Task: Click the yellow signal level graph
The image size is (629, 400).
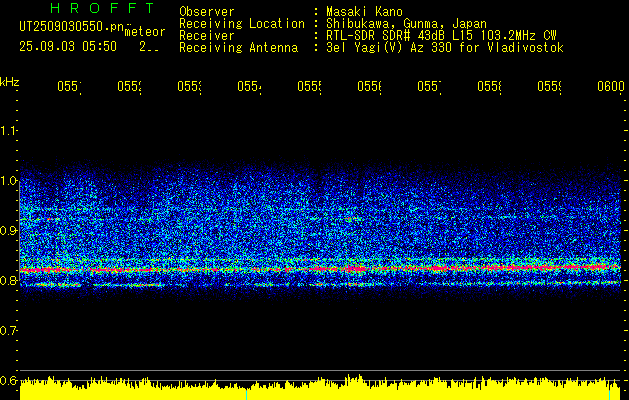Action: (x=320, y=388)
